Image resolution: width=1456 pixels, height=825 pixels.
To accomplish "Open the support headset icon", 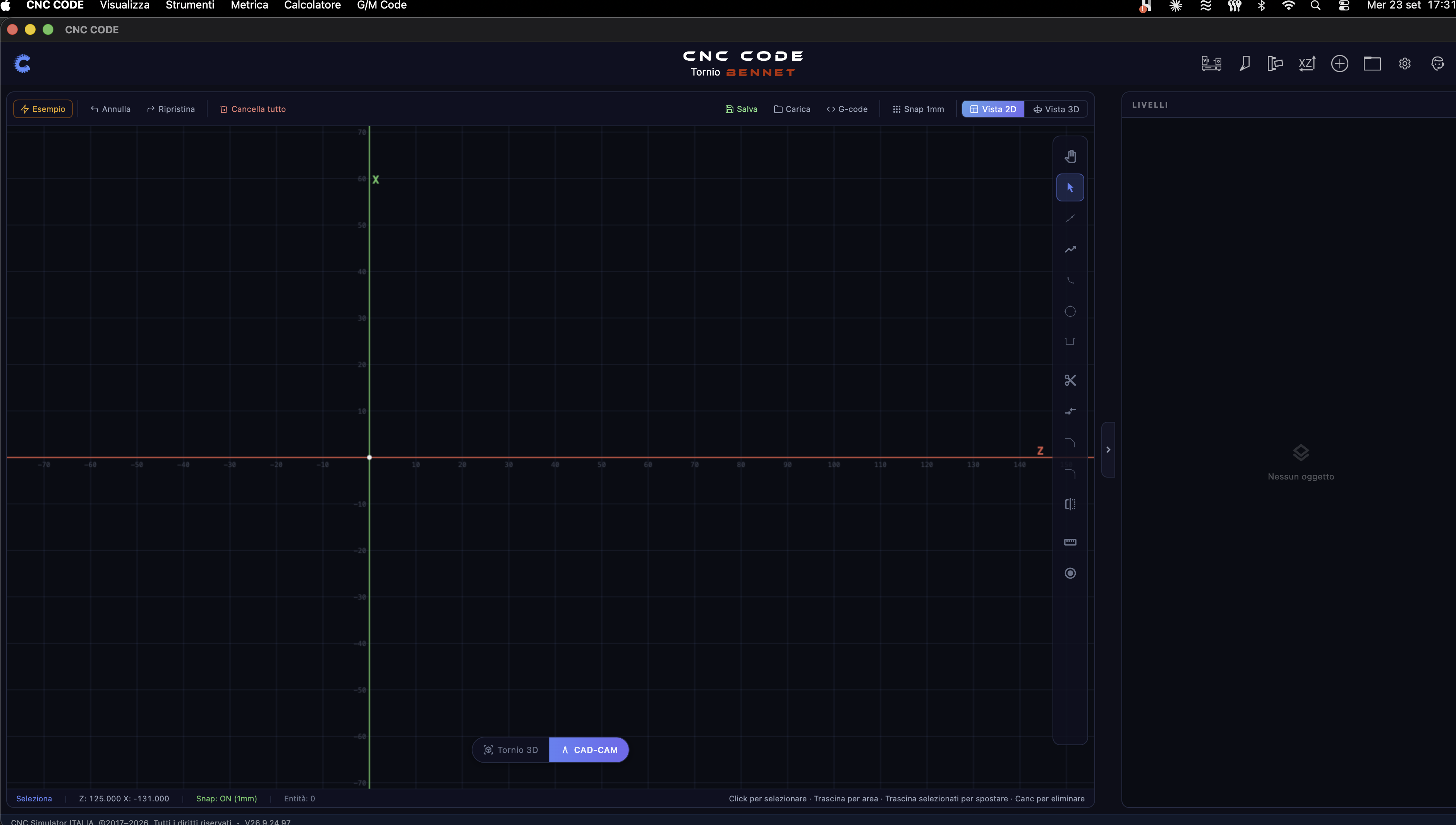I will click(x=1437, y=64).
